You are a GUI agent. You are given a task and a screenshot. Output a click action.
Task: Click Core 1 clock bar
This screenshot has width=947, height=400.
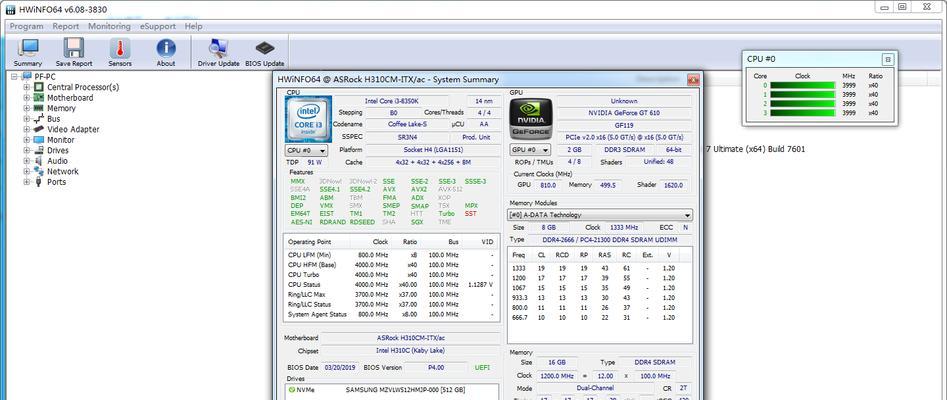802,94
